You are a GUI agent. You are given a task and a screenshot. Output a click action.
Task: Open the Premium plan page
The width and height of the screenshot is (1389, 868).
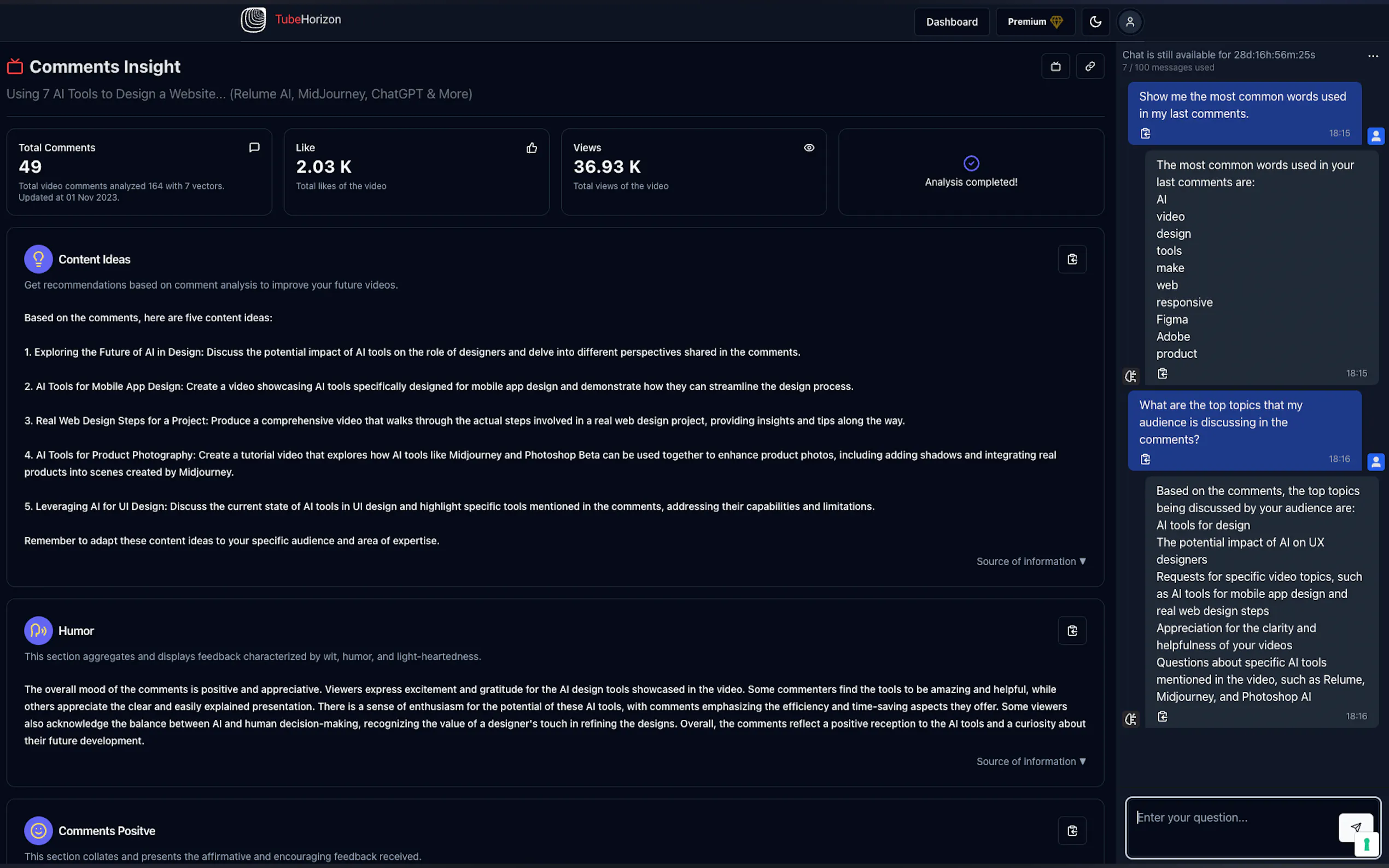tap(1035, 22)
